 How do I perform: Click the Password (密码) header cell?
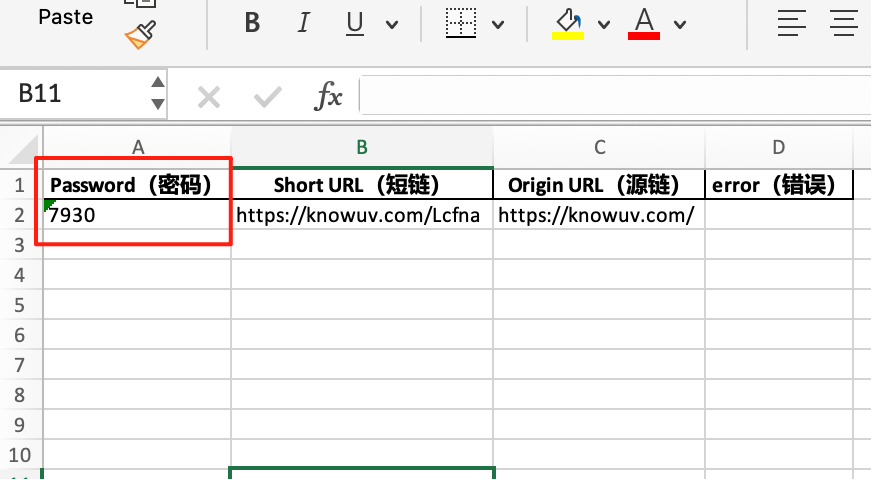tap(137, 185)
